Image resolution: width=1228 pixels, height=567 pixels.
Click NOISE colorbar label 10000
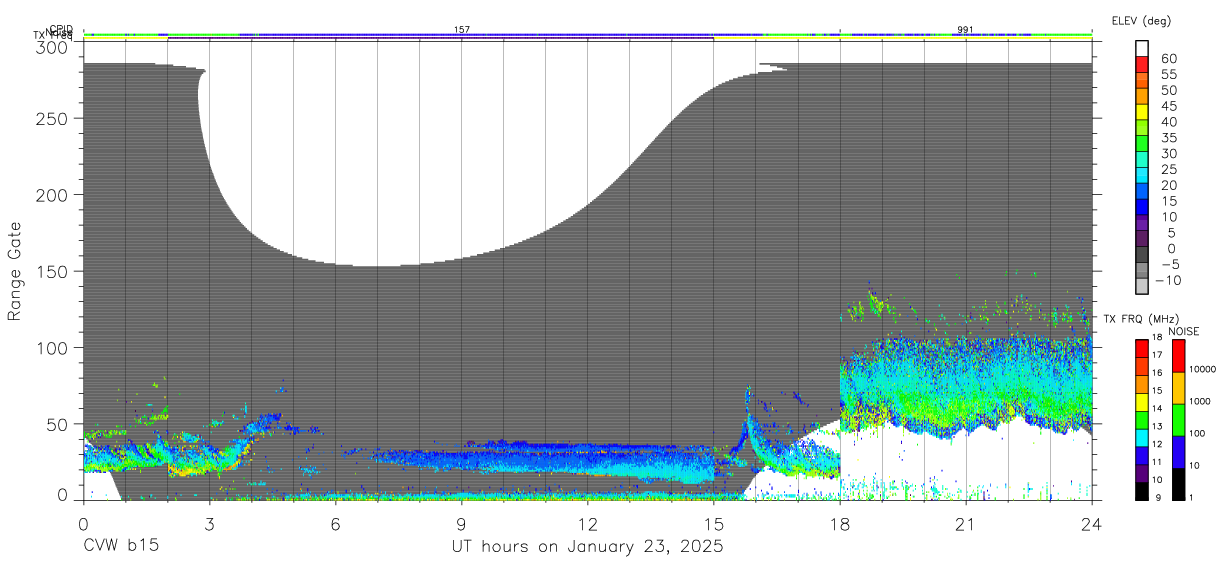[1204, 369]
